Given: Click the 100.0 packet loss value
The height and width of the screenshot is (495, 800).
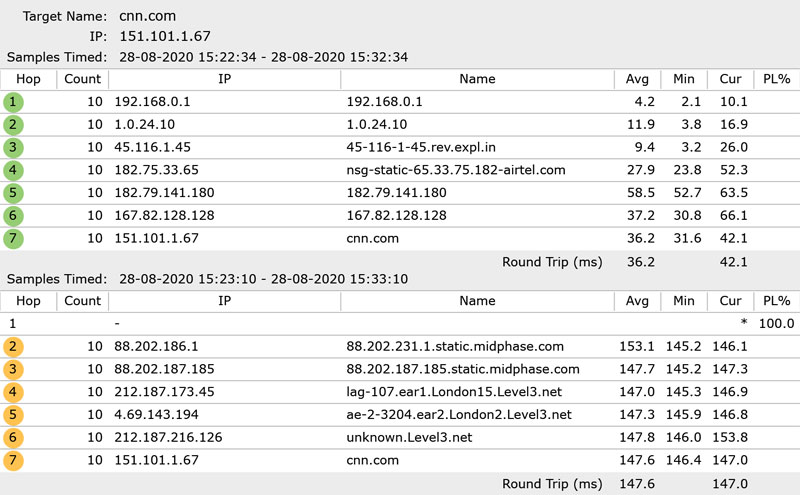Looking at the screenshot, I should coord(777,324).
